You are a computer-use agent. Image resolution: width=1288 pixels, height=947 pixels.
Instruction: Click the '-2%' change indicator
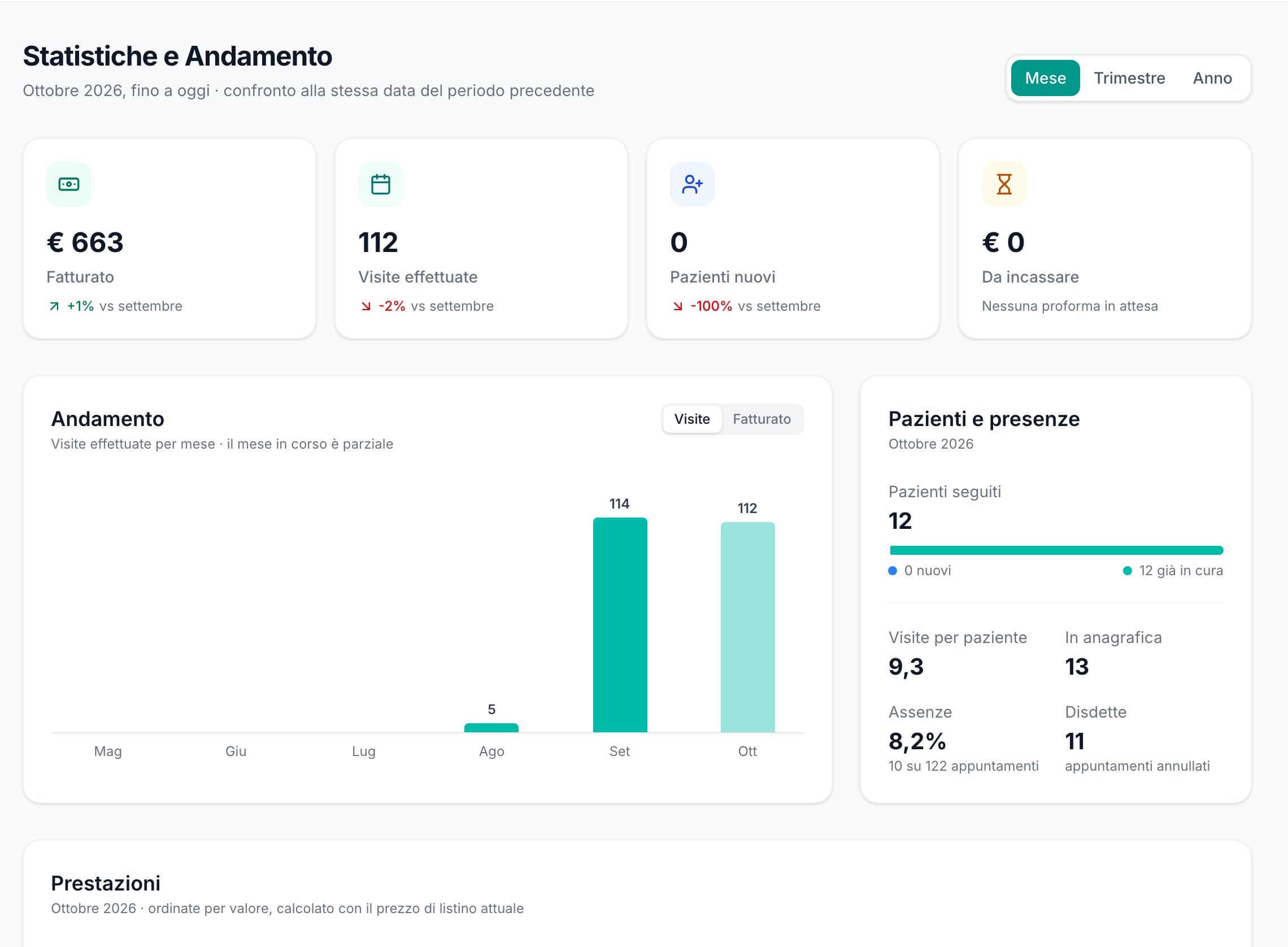pos(392,306)
